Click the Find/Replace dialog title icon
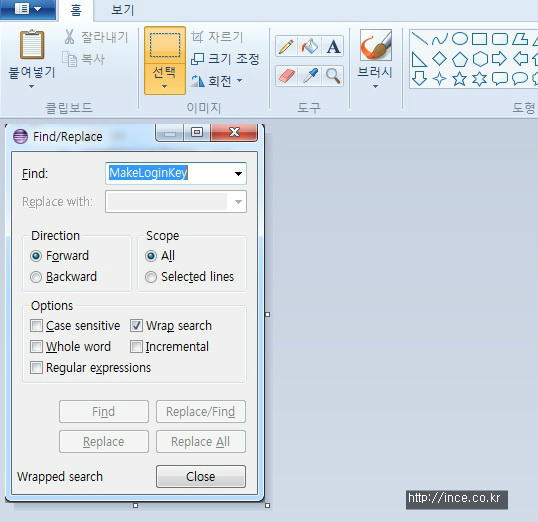Viewport: 538px width, 522px height. click(x=20, y=137)
